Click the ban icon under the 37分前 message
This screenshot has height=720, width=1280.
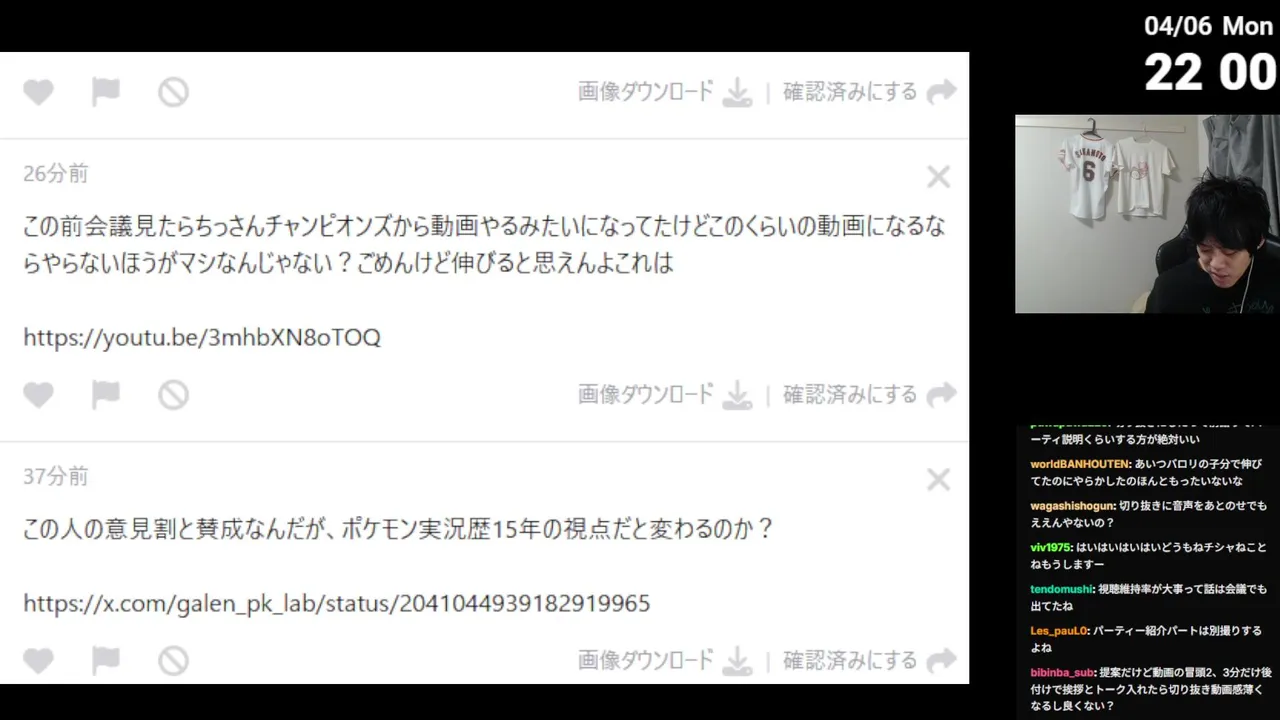pos(173,661)
